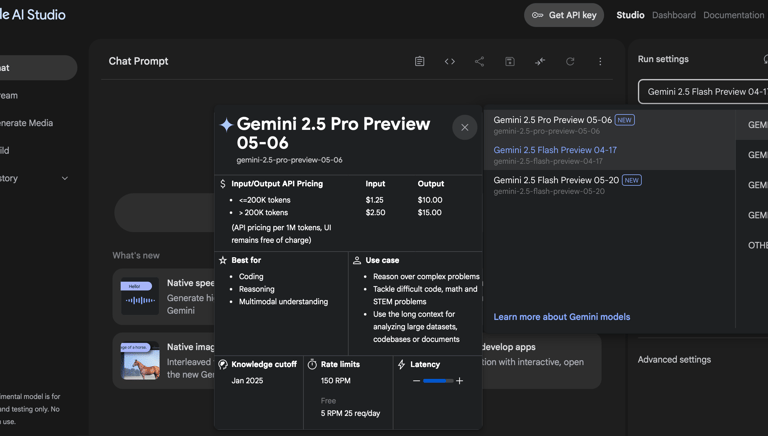Click the Get code brackets icon

click(x=450, y=62)
